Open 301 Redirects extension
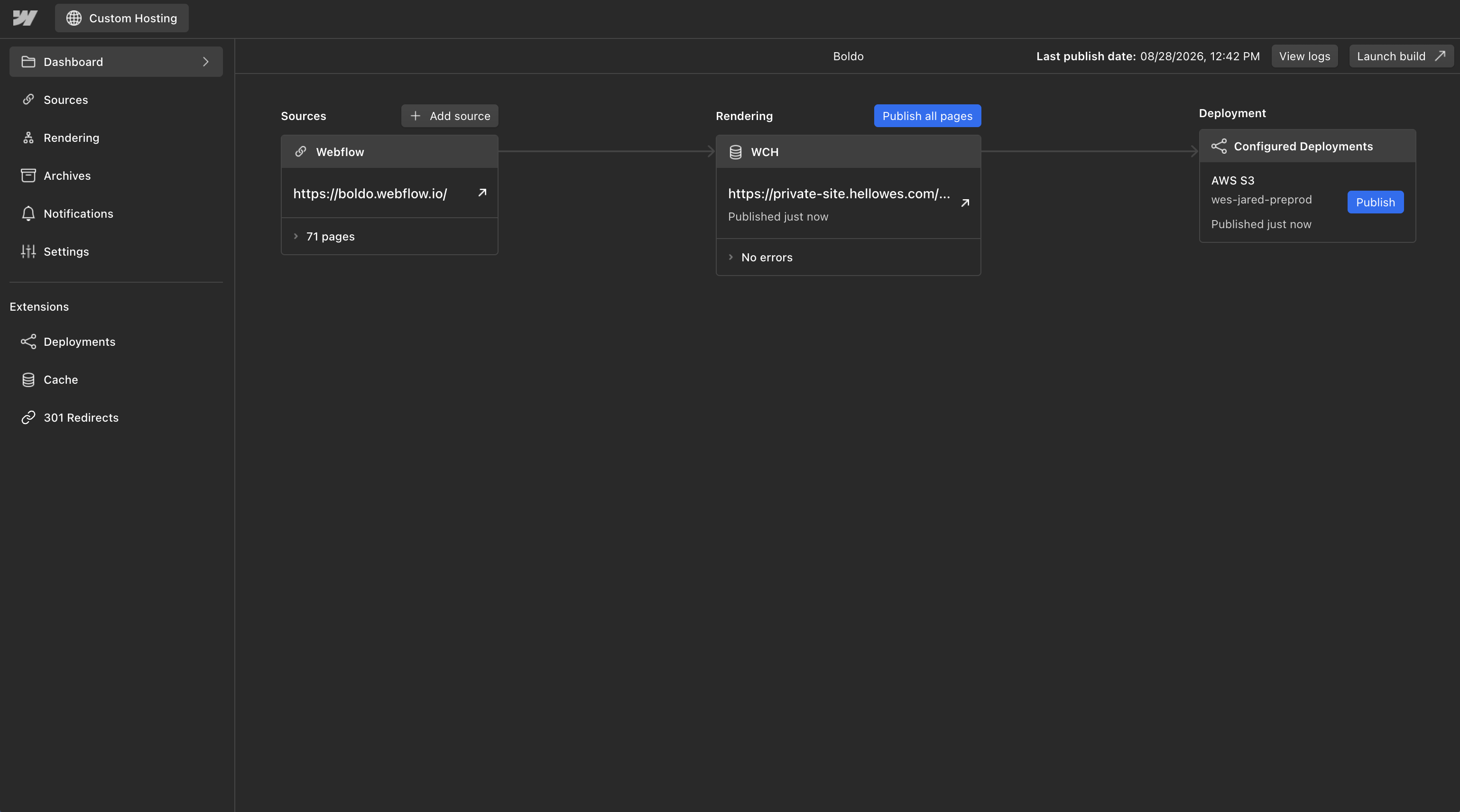The height and width of the screenshot is (812, 1460). 116,417
